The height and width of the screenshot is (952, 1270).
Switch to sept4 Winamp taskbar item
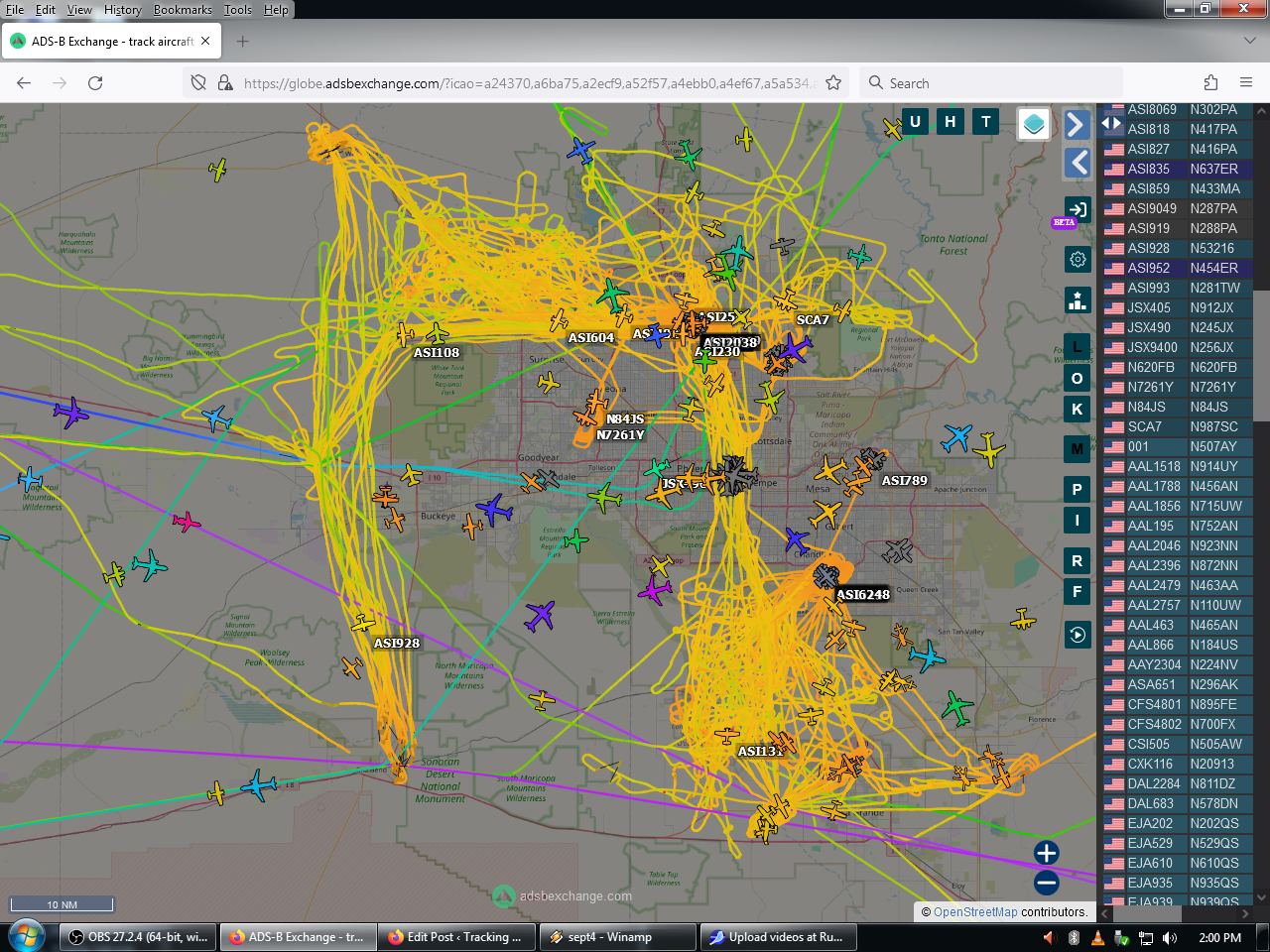click(617, 937)
